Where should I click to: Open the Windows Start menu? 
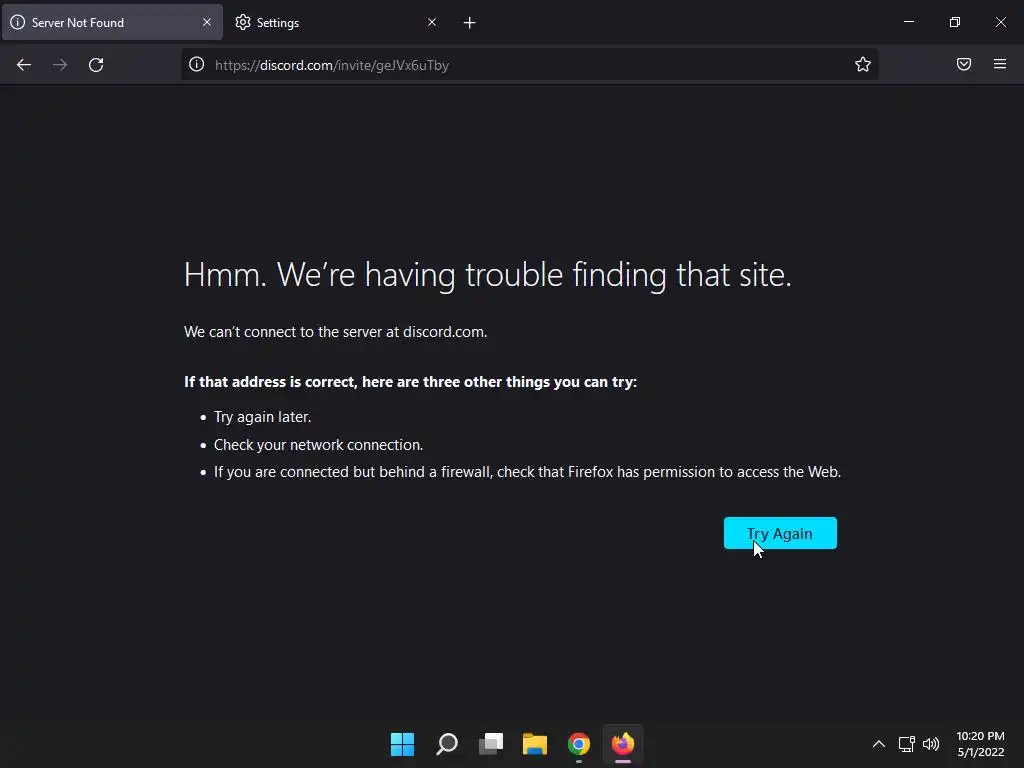(402, 744)
